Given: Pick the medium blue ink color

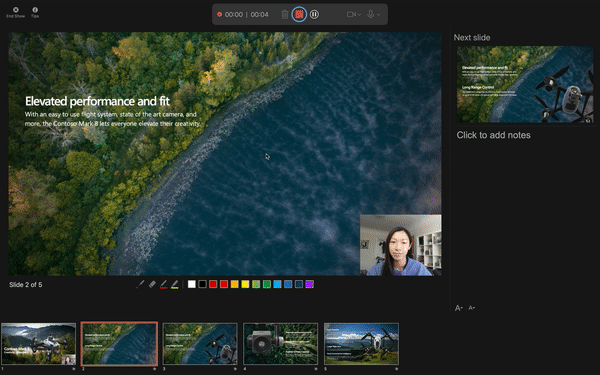Looking at the screenshot, I should pos(288,284).
